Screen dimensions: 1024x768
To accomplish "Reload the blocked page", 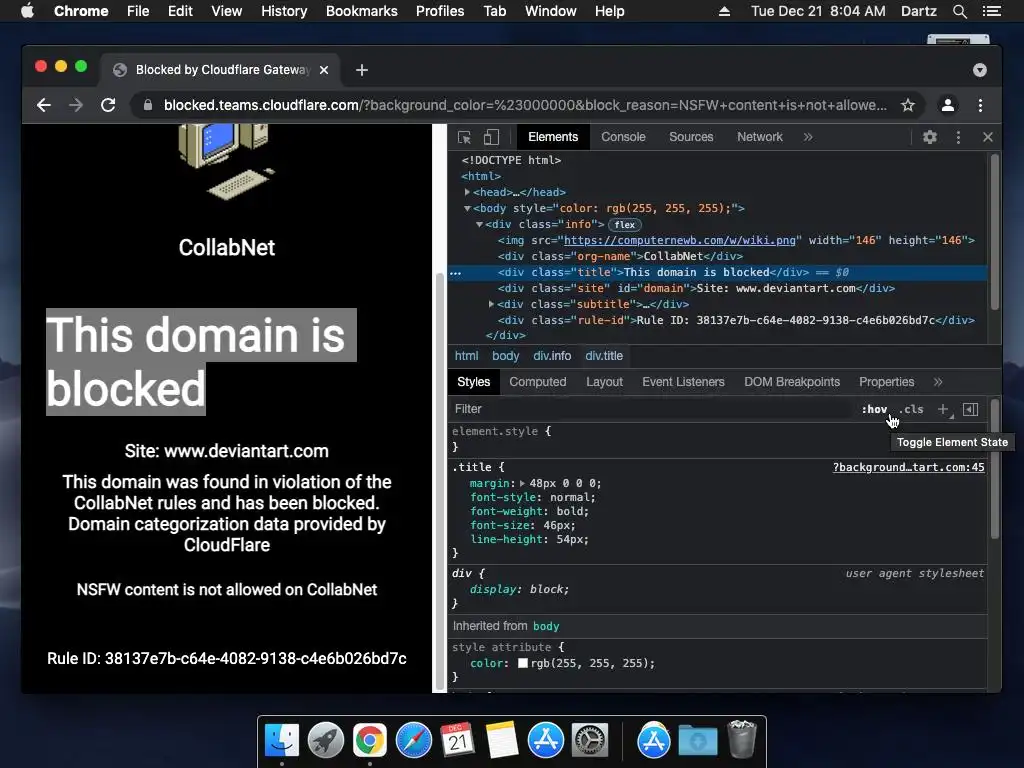I will coord(108,105).
